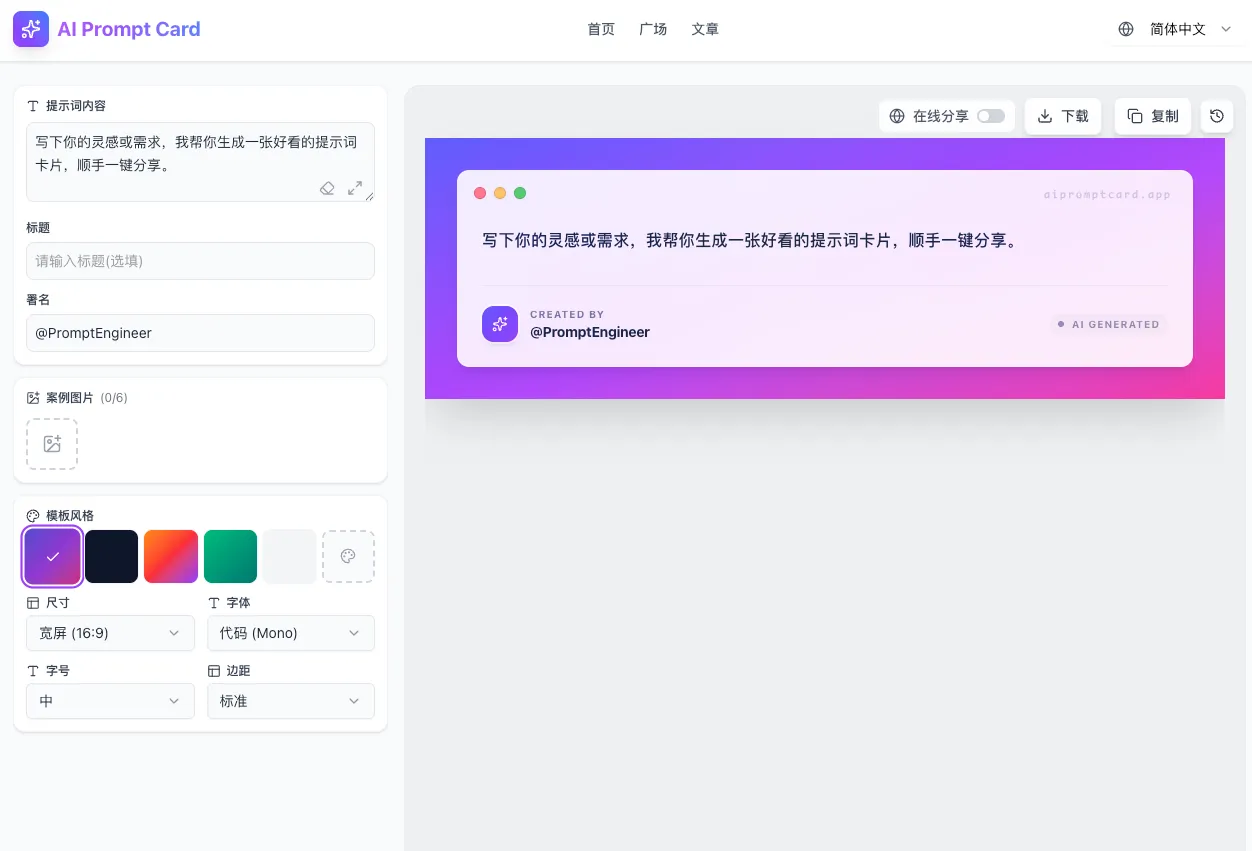Clear prompt text using the eraser icon
Screen dimensions: 1252x851
point(327,188)
